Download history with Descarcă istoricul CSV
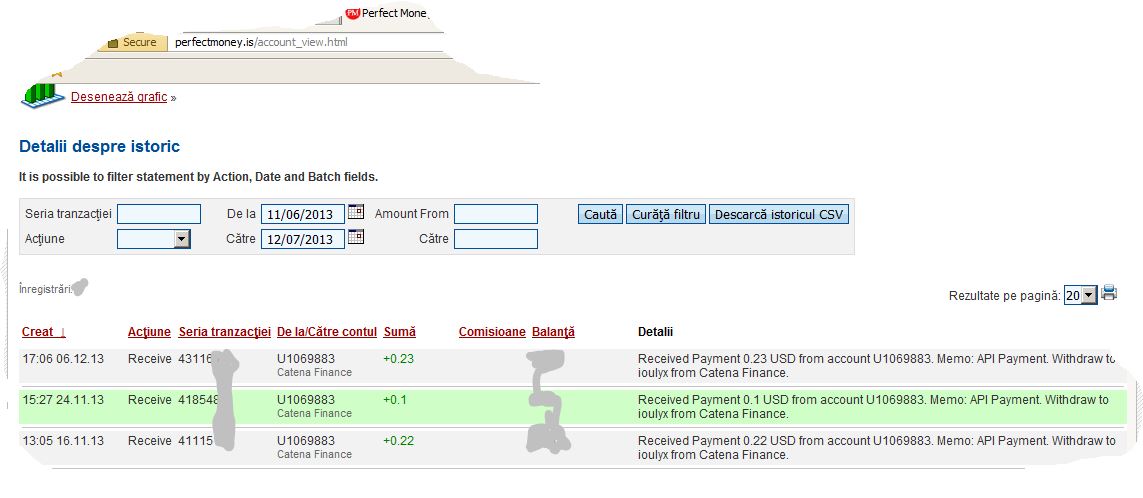The image size is (1143, 498). point(779,214)
